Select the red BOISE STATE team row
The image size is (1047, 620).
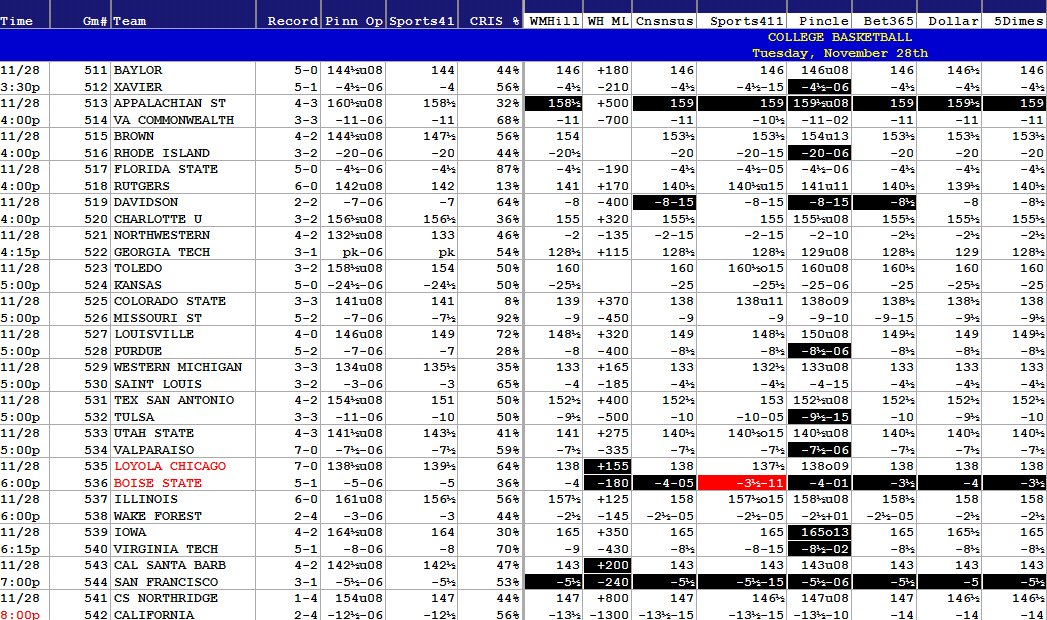click(x=524, y=483)
